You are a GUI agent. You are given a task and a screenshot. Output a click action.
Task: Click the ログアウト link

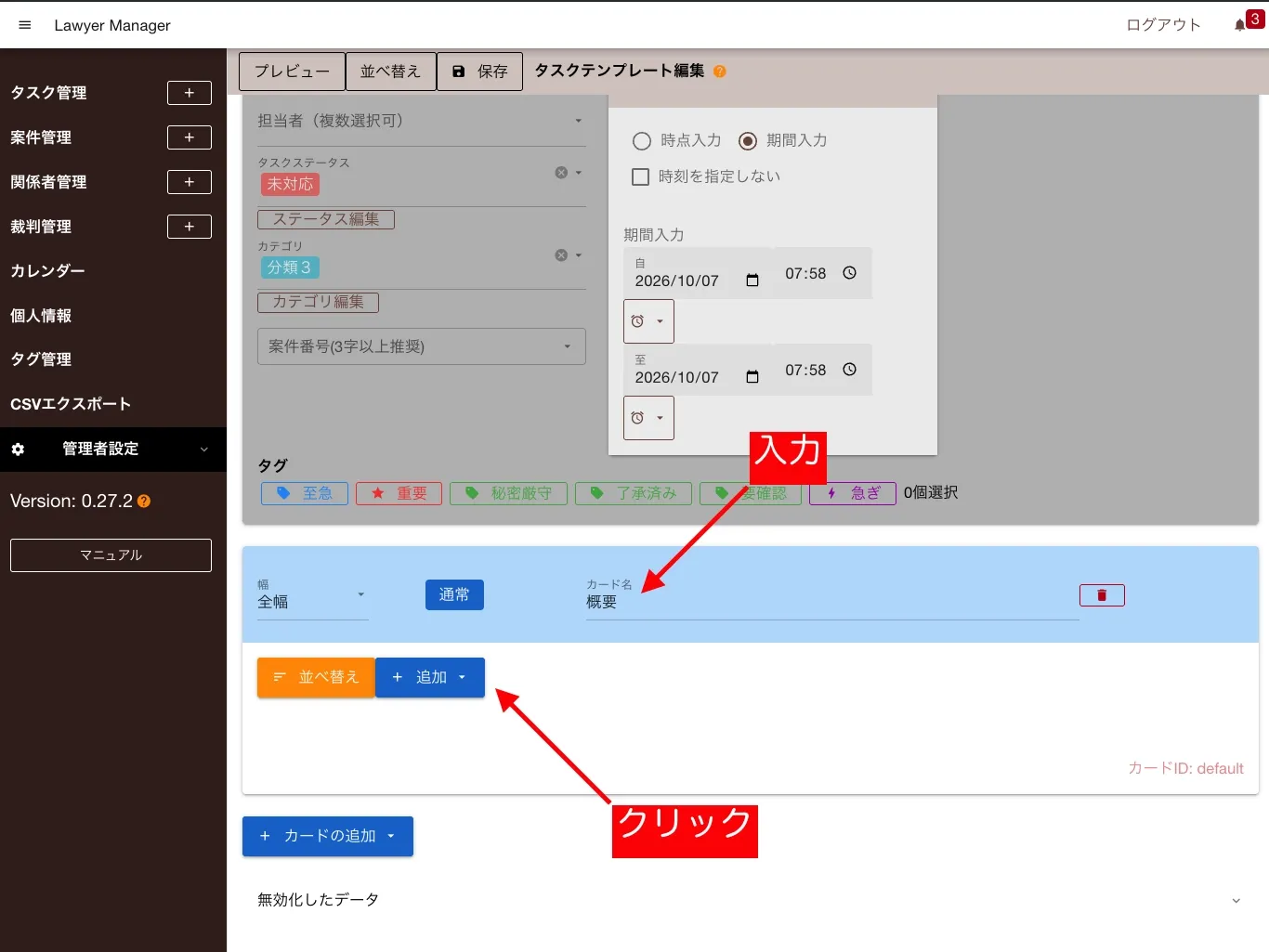click(x=1163, y=25)
